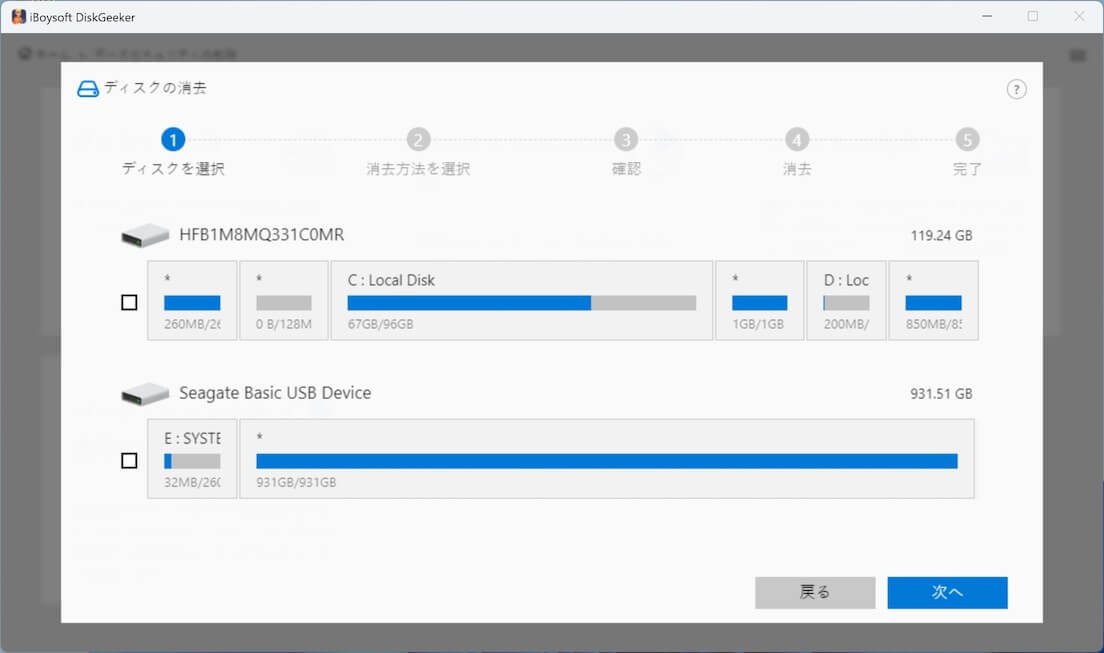
Task: Click the disk erase header icon
Action: click(x=87, y=89)
